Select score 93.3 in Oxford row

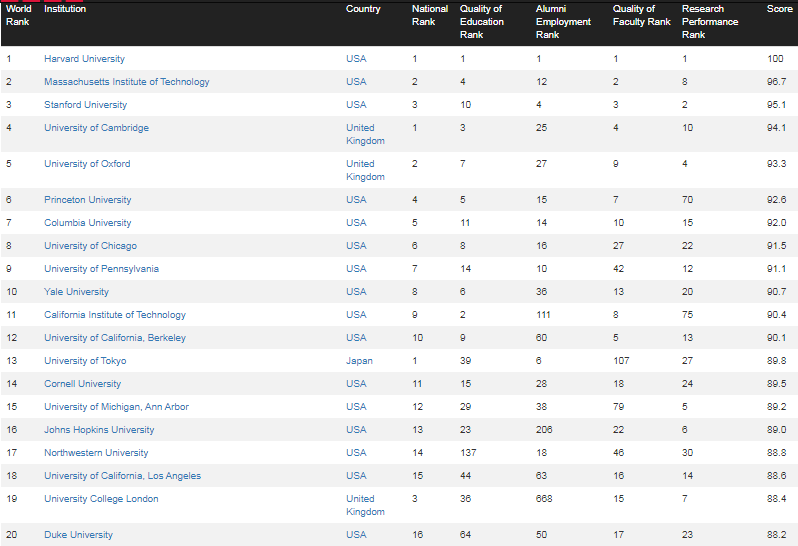point(776,163)
